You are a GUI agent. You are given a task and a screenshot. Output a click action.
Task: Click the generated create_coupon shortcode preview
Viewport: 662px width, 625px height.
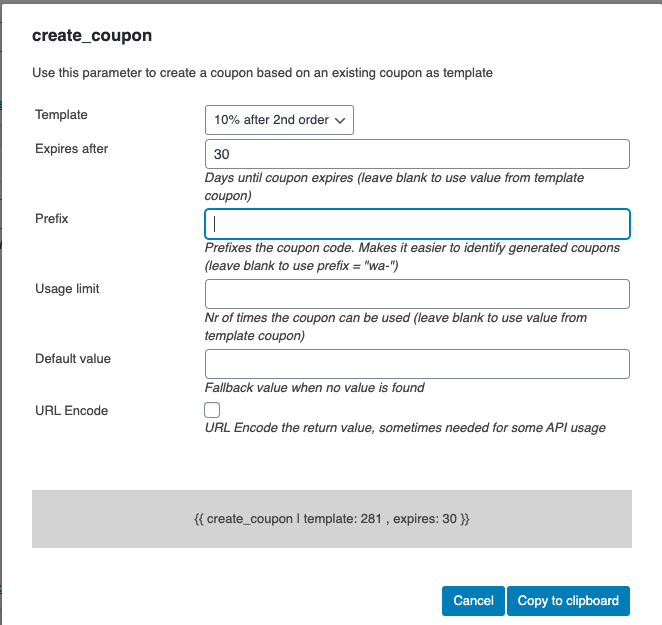point(332,520)
